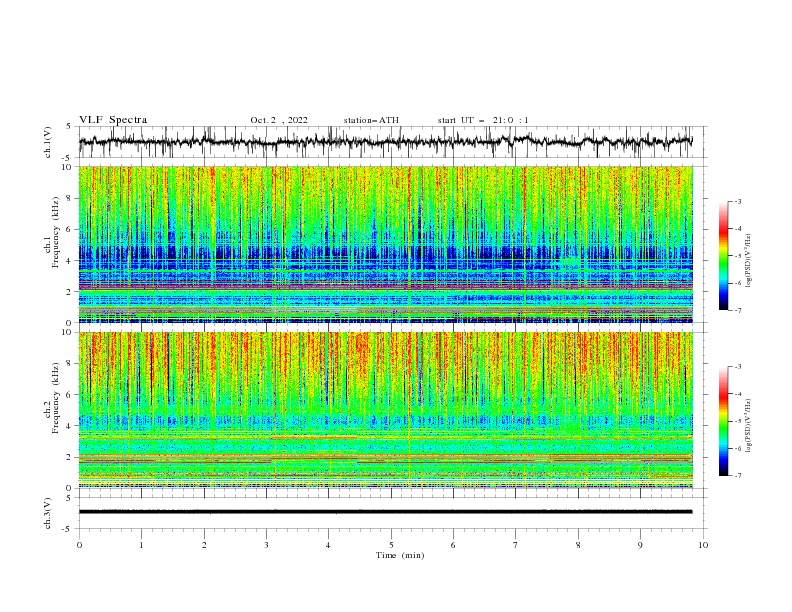
Task: Click the time axis tick label '9'
Action: [640, 545]
